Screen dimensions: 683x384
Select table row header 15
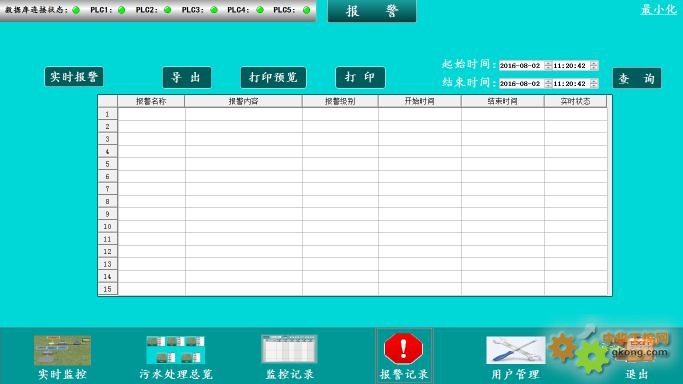pyautogui.click(x=108, y=289)
